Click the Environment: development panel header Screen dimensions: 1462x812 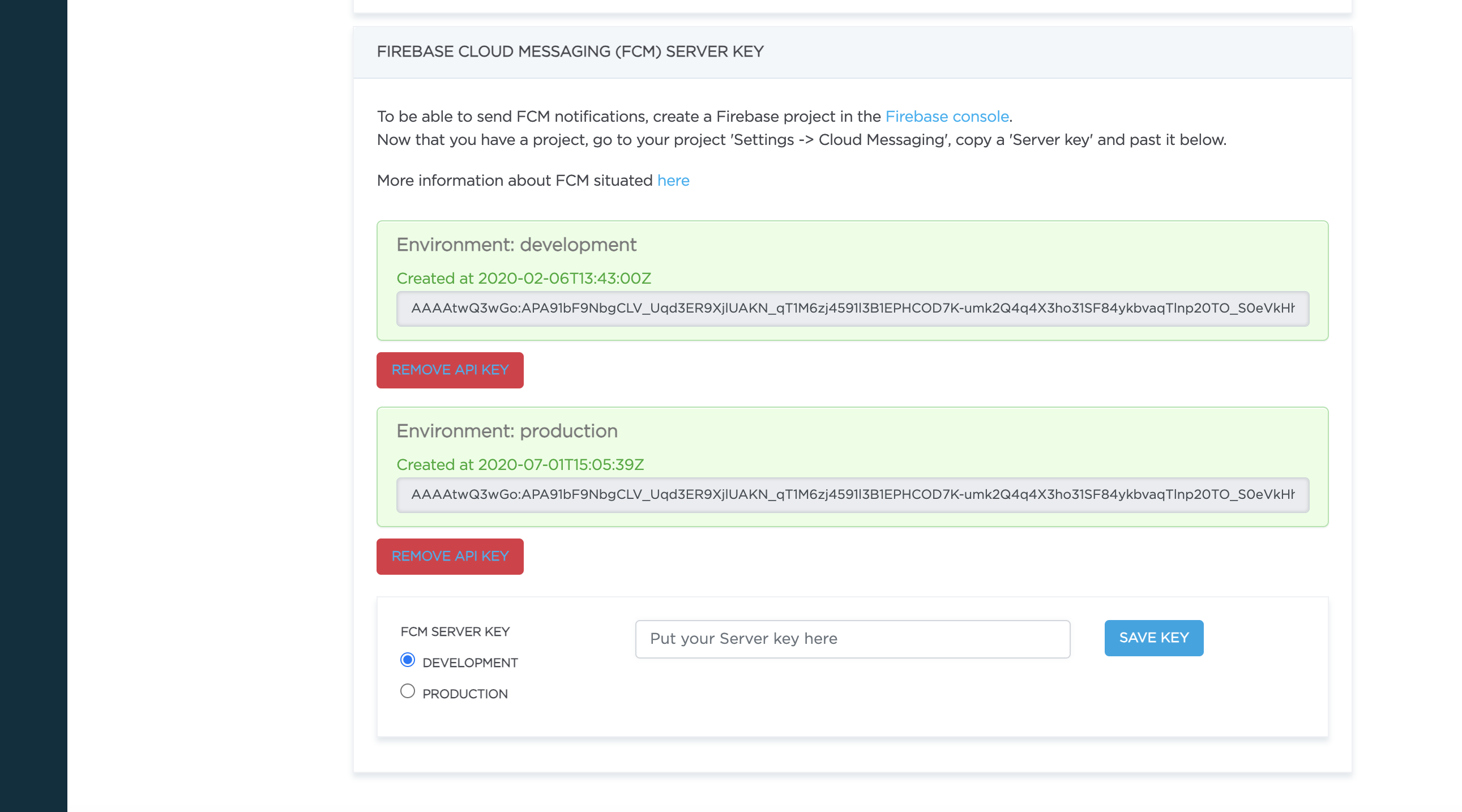[516, 245]
